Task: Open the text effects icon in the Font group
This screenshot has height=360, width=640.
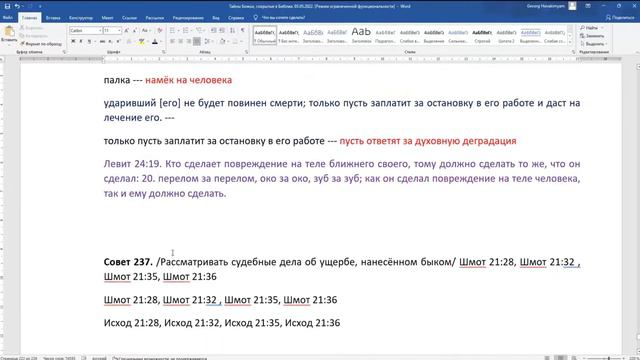Action: [129, 41]
